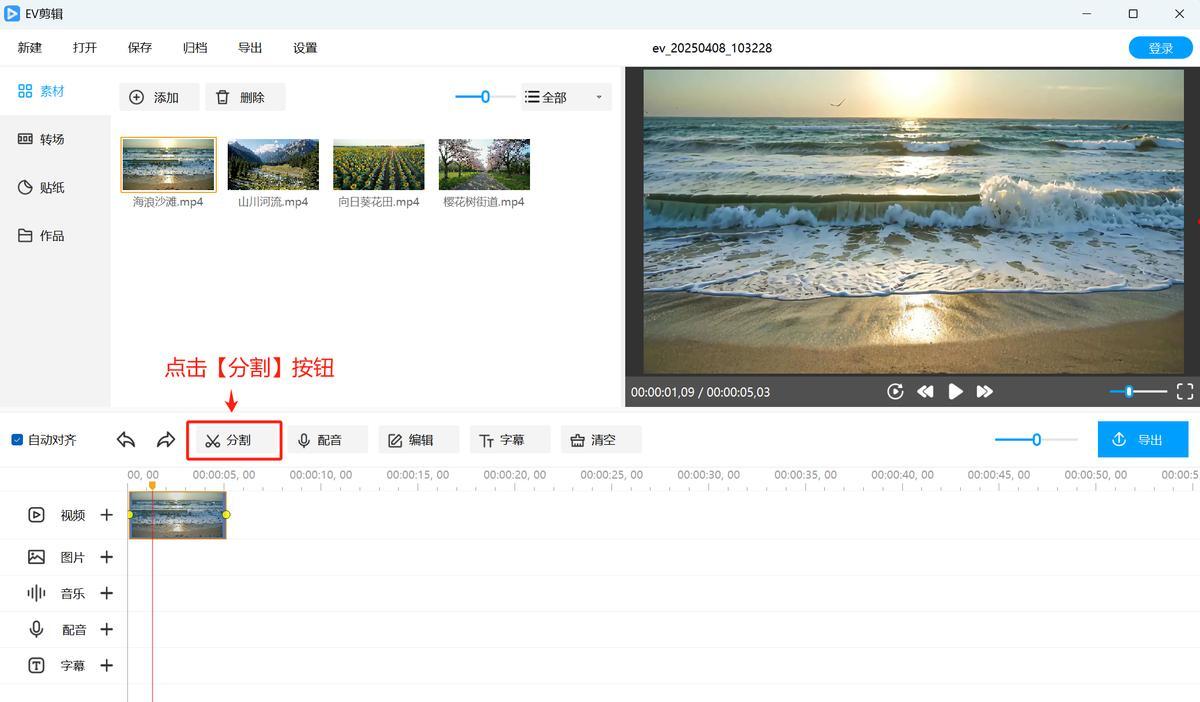Viewport: 1200px width, 702px height.
Task: Click the 添加 add material button
Action: [x=159, y=97]
